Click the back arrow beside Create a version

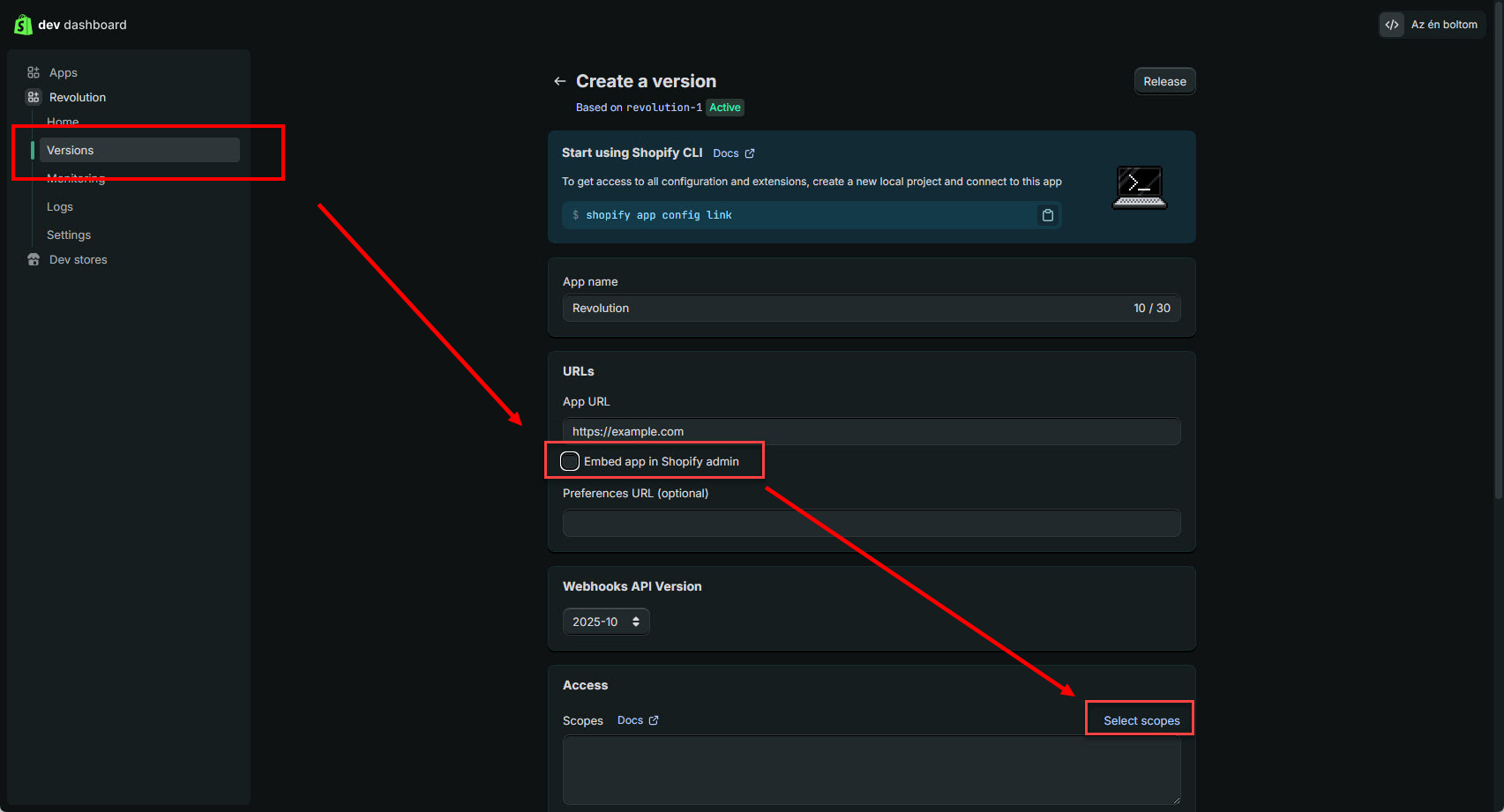point(559,81)
